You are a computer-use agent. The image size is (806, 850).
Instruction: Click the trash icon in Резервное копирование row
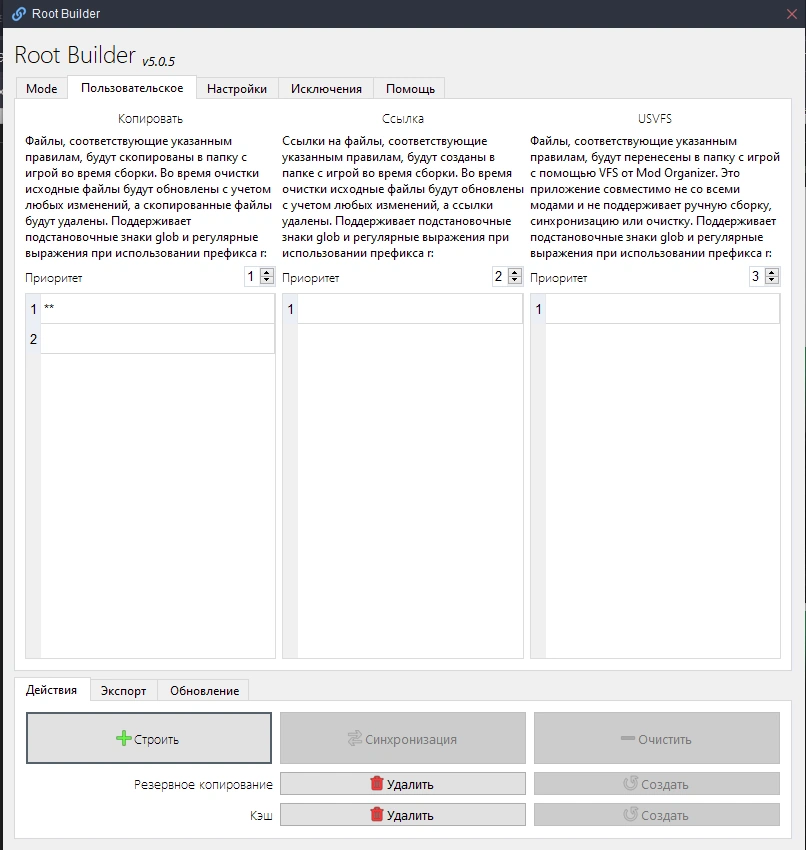[x=377, y=783]
